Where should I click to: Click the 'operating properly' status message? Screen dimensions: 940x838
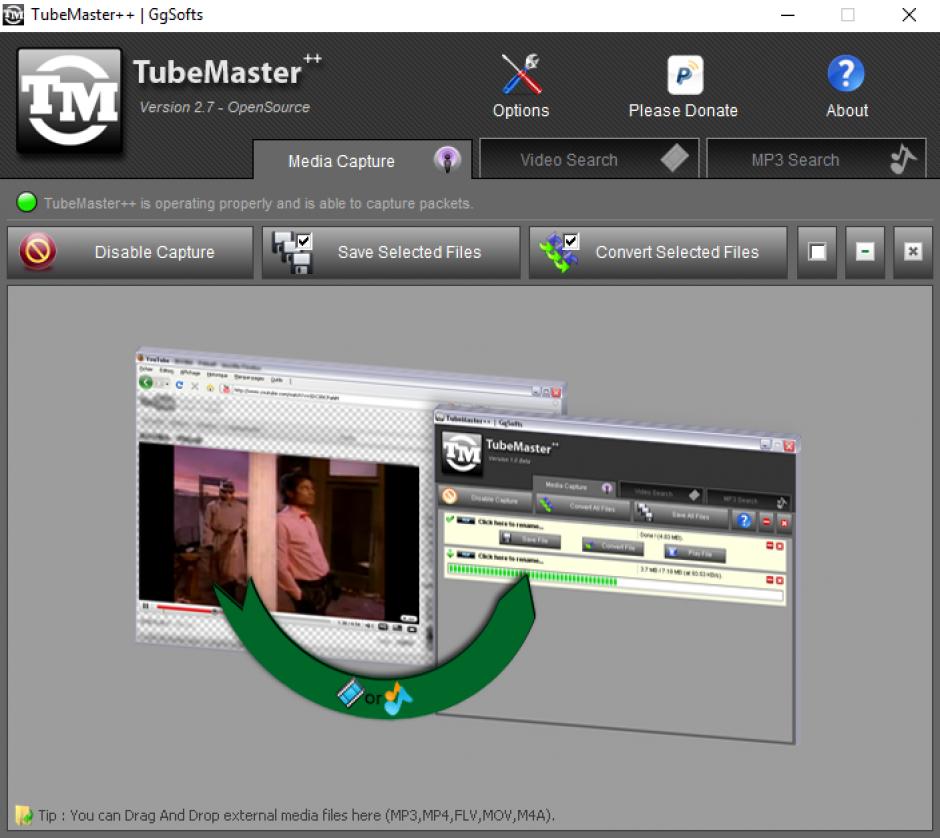[x=258, y=203]
